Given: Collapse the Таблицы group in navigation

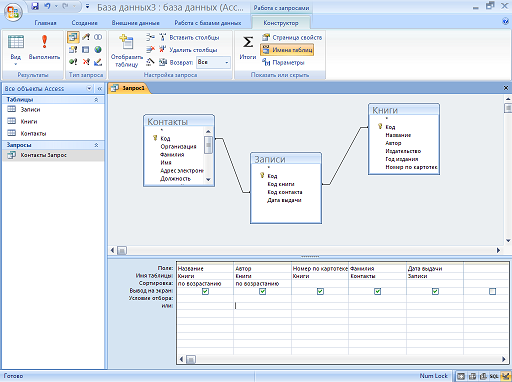Looking at the screenshot, I should pos(96,100).
